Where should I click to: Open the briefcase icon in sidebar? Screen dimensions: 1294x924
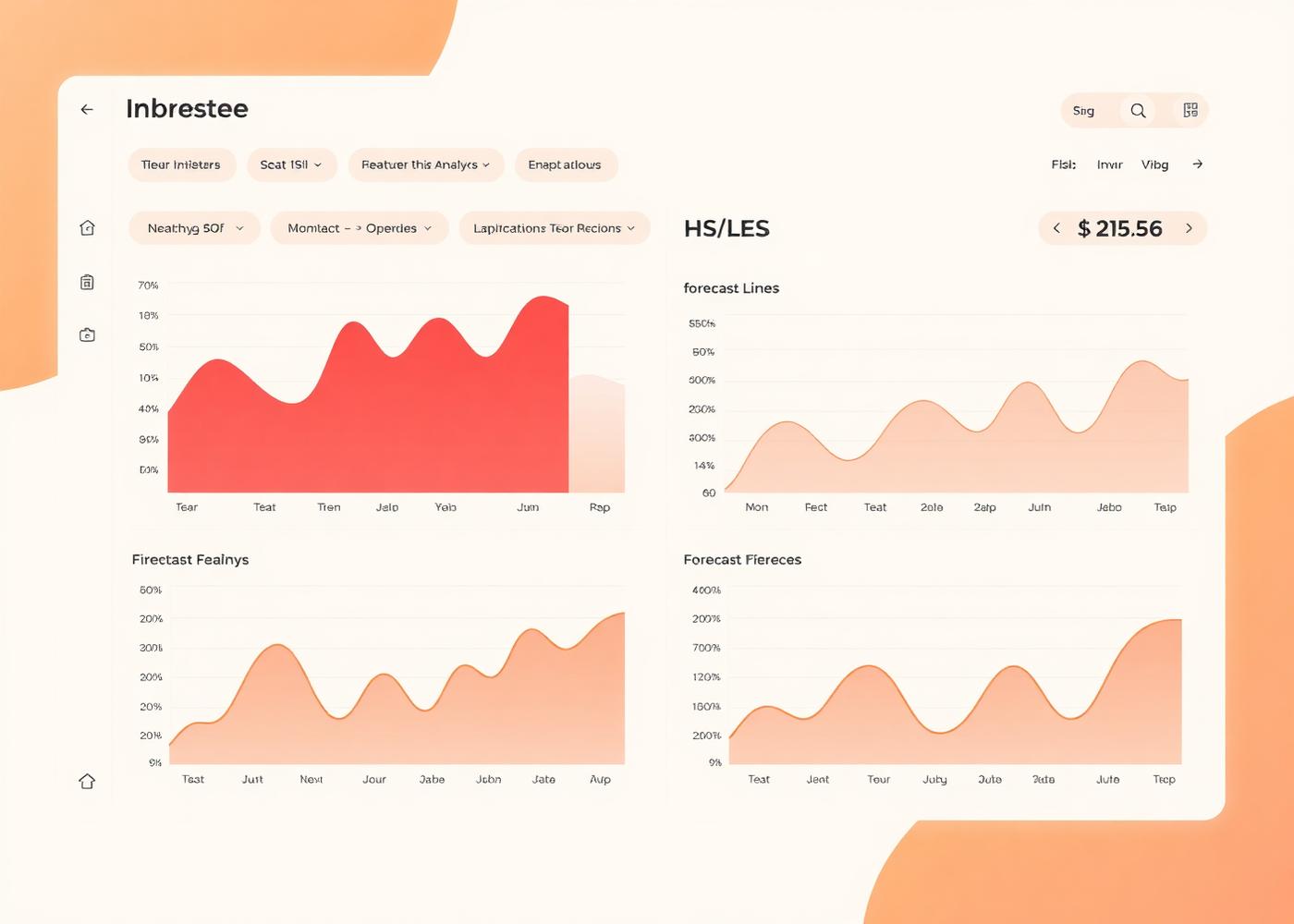(x=87, y=334)
